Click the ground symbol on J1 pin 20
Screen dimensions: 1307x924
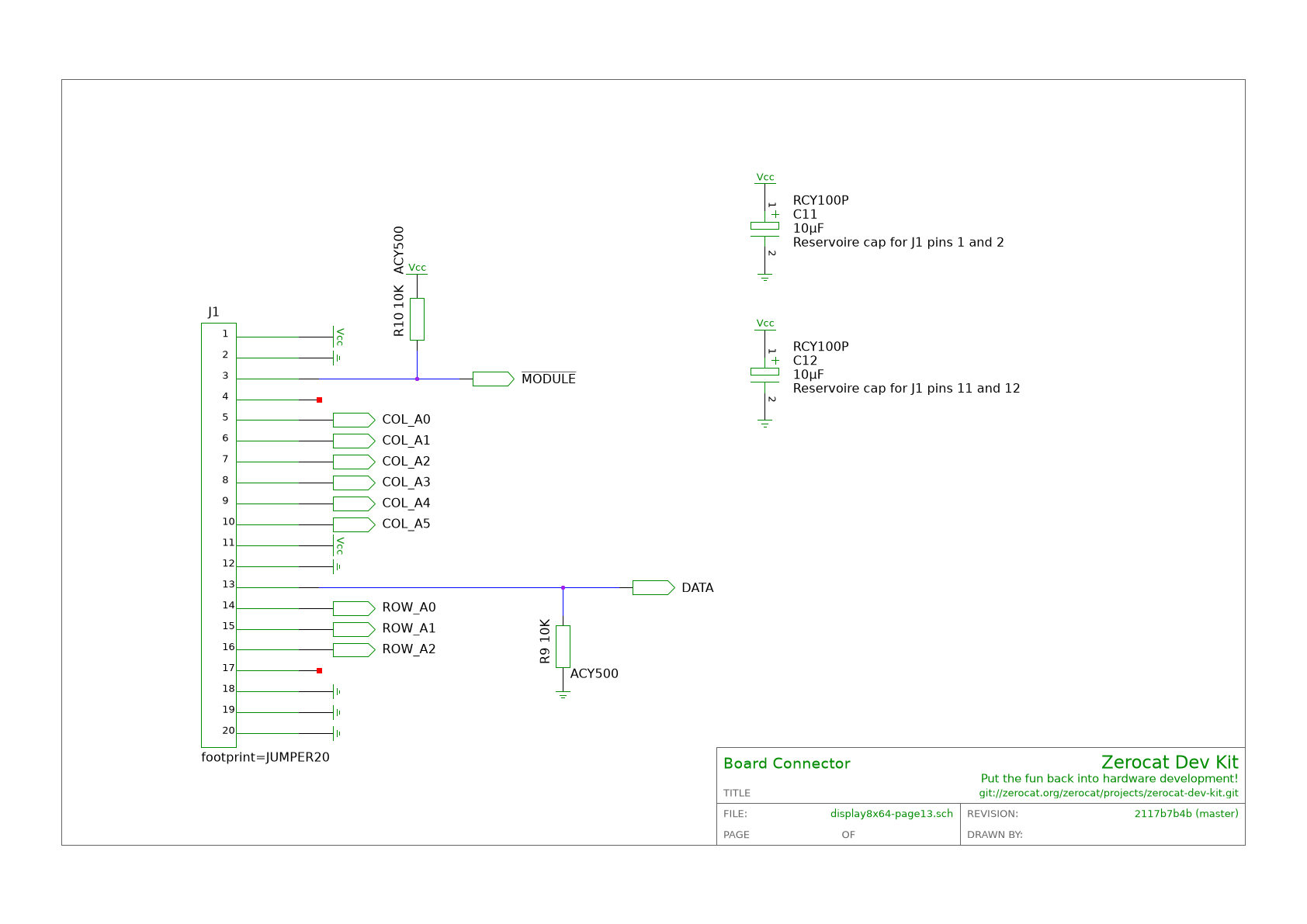pos(337,733)
